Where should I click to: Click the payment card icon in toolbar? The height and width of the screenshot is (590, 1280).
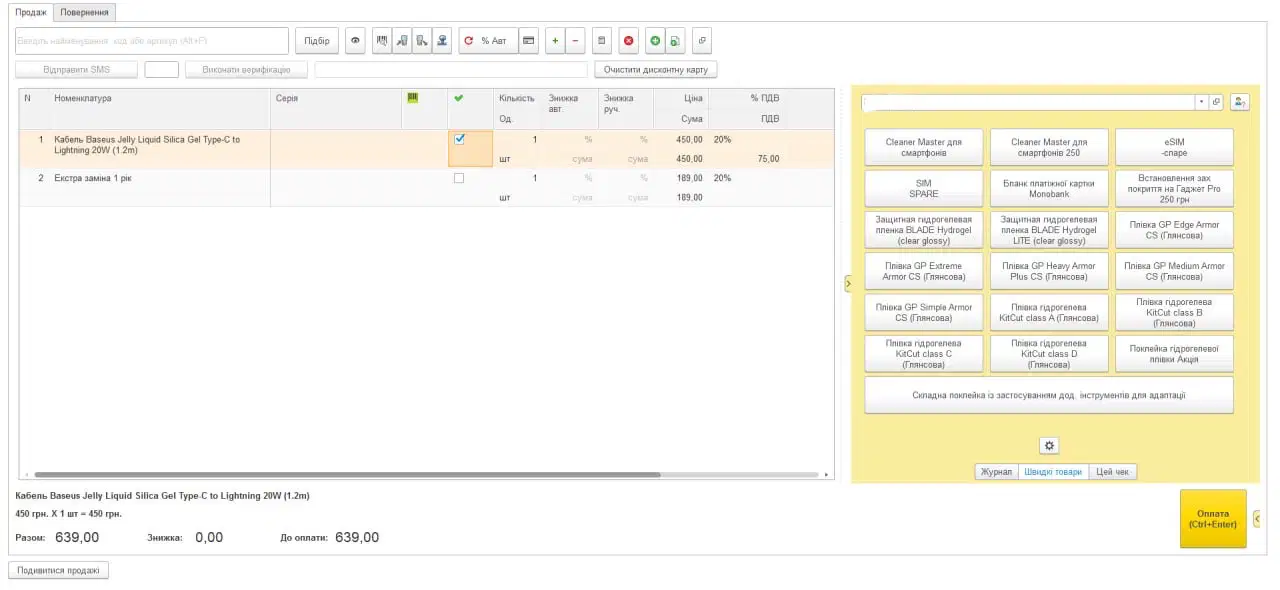528,41
